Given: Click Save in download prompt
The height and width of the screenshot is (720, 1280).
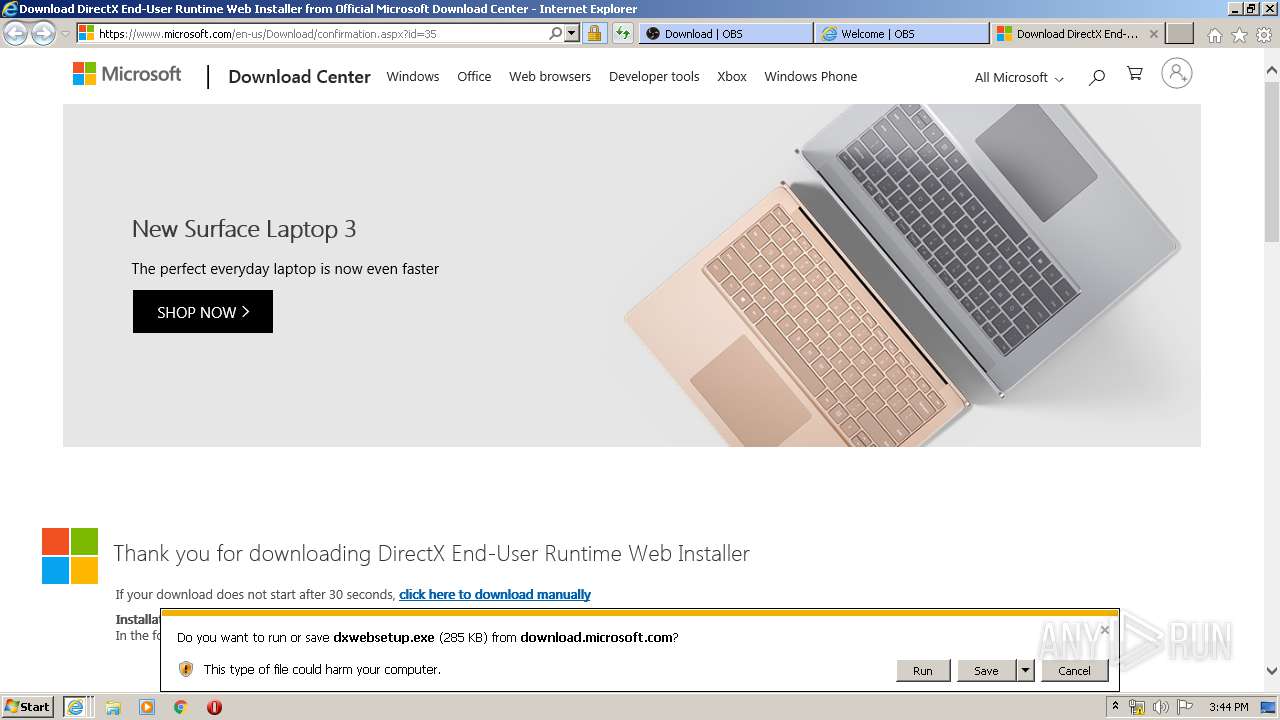Looking at the screenshot, I should pos(986,671).
